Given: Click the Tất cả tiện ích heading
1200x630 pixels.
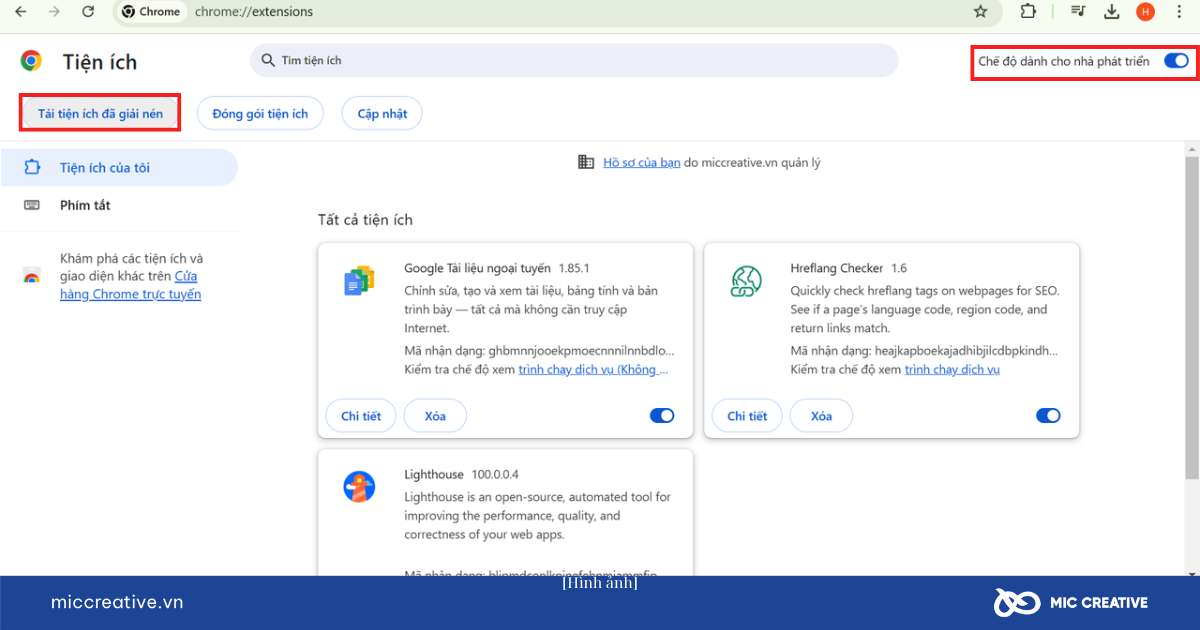Looking at the screenshot, I should tap(365, 220).
